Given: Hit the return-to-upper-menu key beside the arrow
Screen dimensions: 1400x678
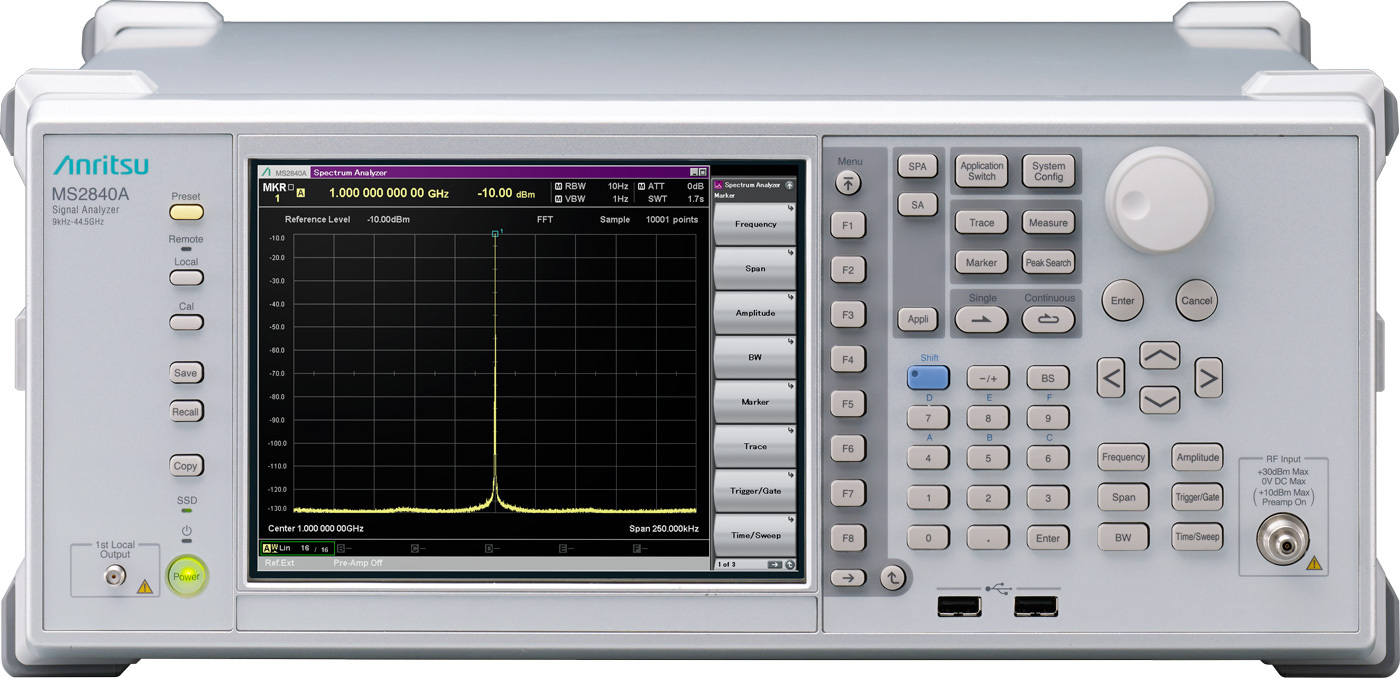Looking at the screenshot, I should 892,578.
